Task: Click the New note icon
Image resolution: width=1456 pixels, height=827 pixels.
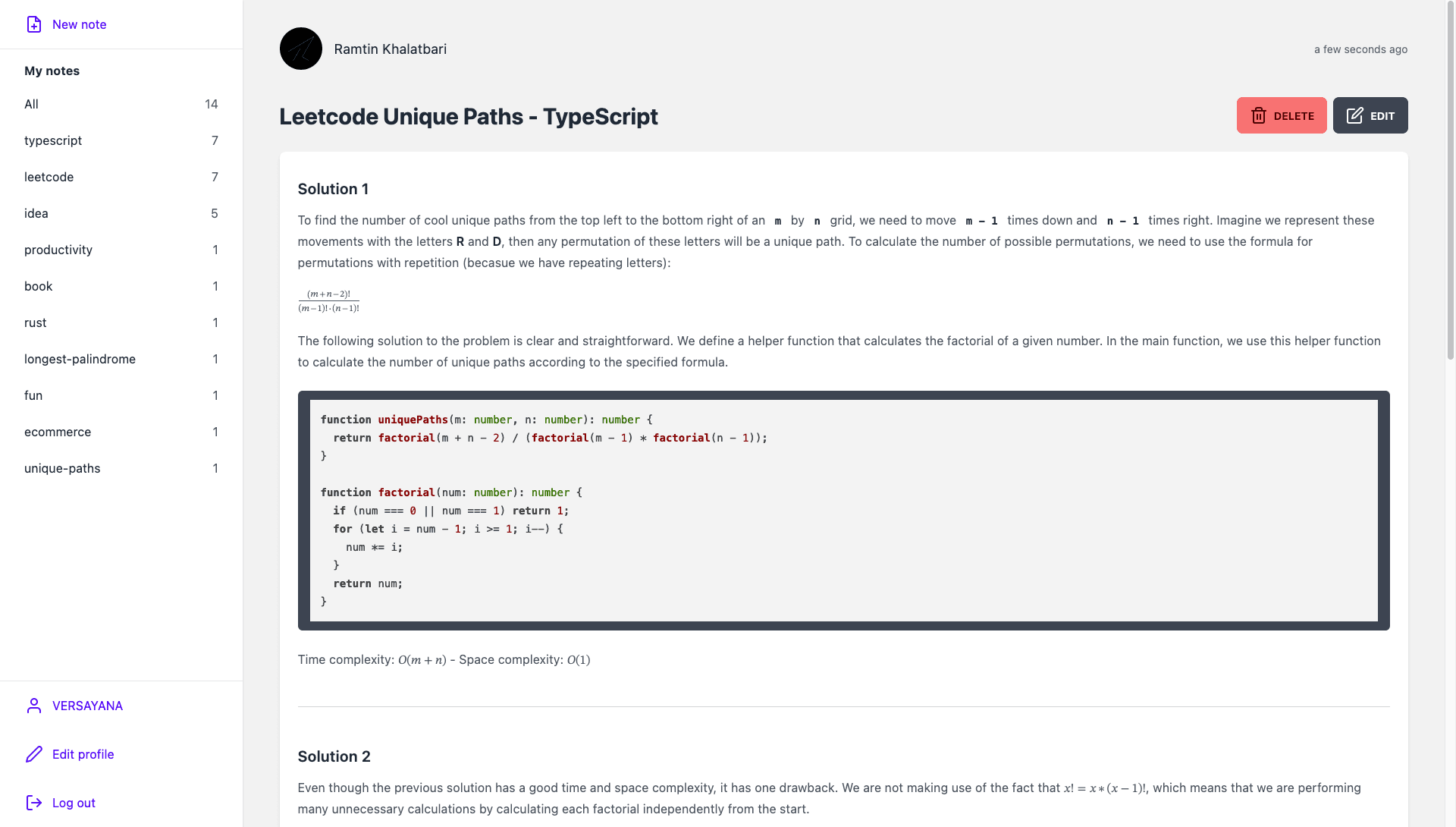Action: [34, 24]
